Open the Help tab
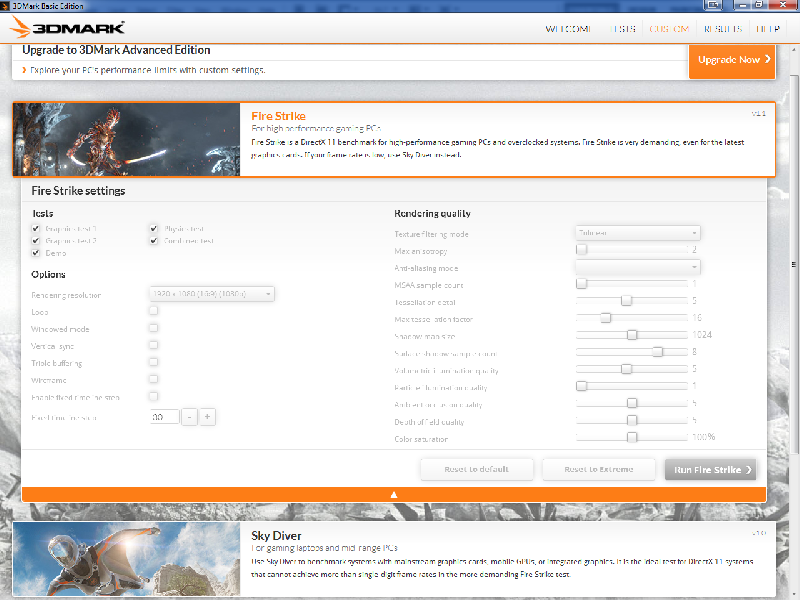The height and width of the screenshot is (600, 800). coord(768,29)
